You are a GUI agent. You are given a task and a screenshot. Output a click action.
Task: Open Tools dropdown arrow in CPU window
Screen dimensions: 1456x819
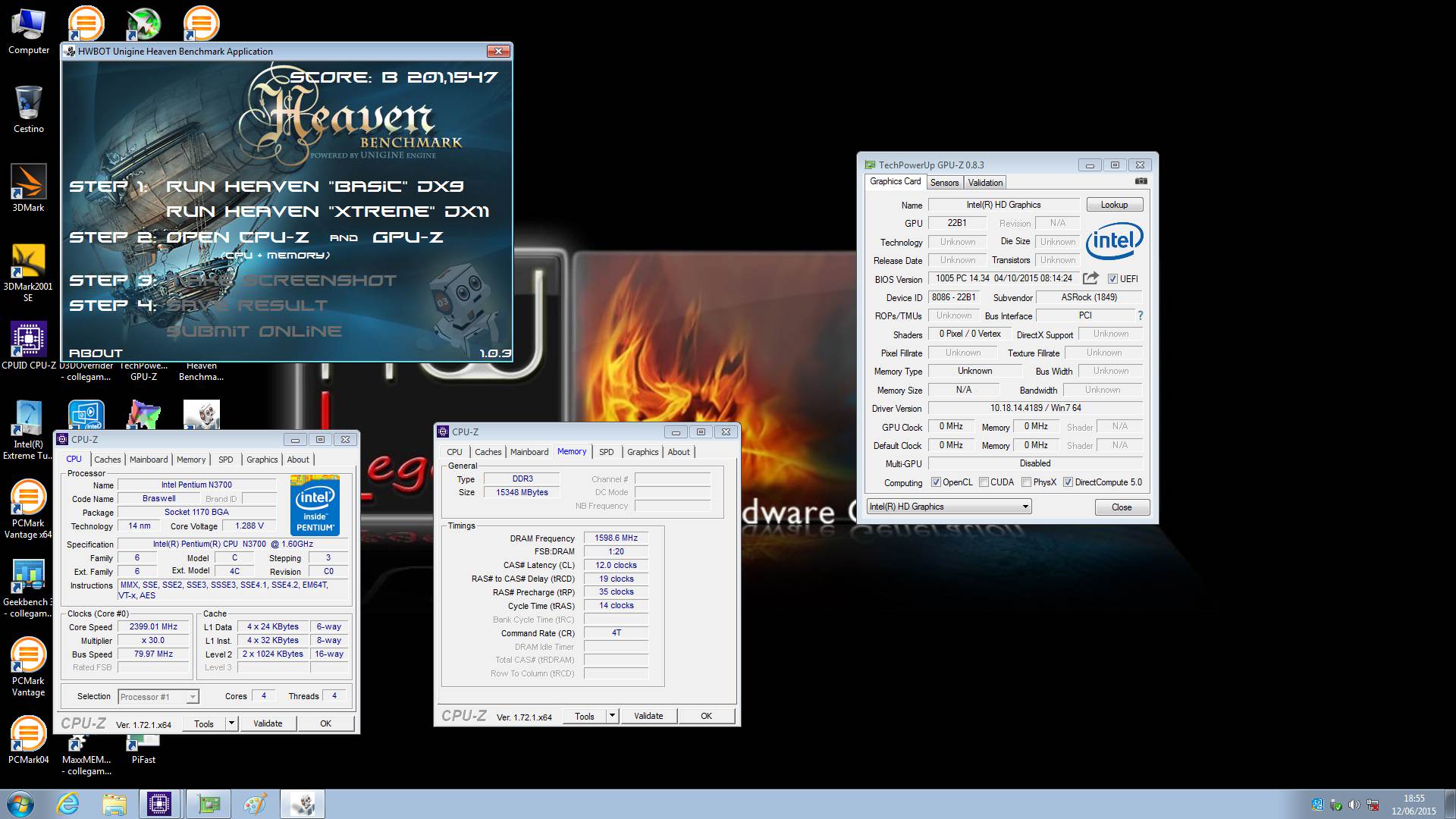[x=231, y=723]
